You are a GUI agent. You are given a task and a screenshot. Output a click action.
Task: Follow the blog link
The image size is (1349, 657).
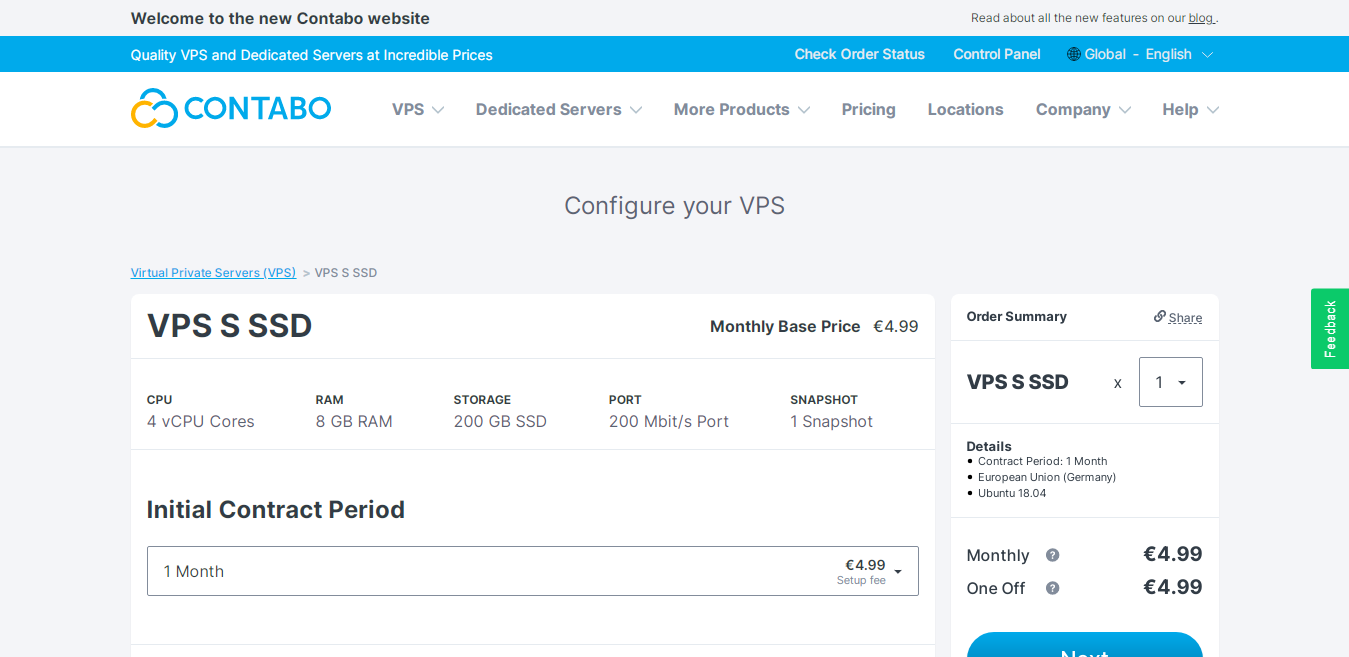pos(1200,18)
